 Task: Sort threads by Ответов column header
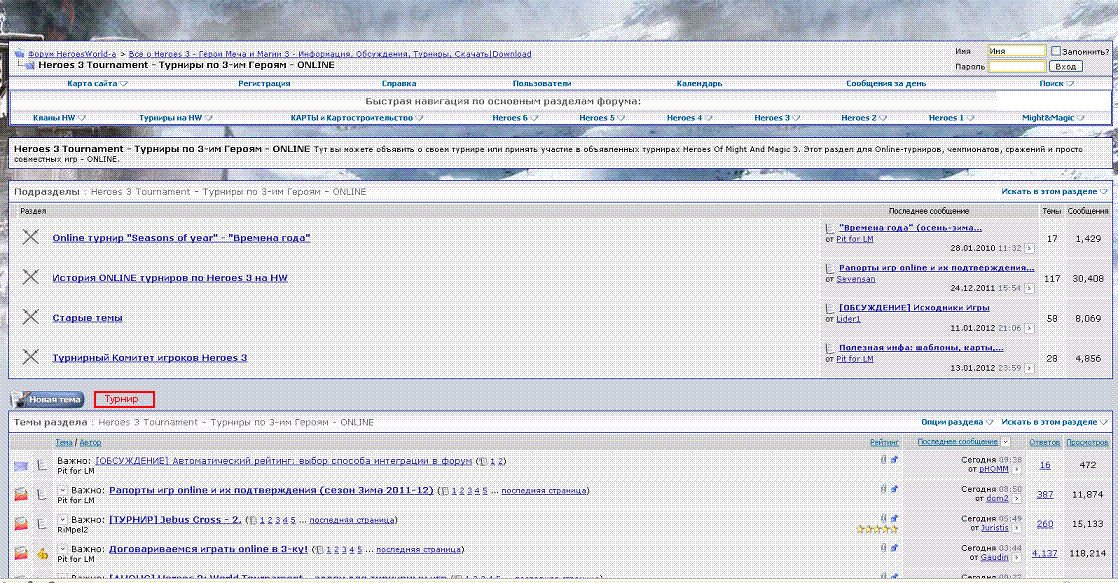[1045, 442]
